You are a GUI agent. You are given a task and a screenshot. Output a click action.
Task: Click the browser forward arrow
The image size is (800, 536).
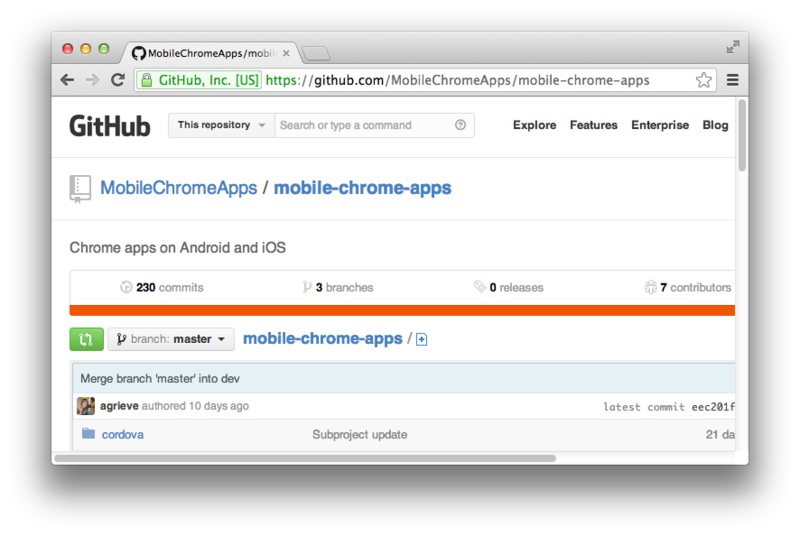click(92, 80)
